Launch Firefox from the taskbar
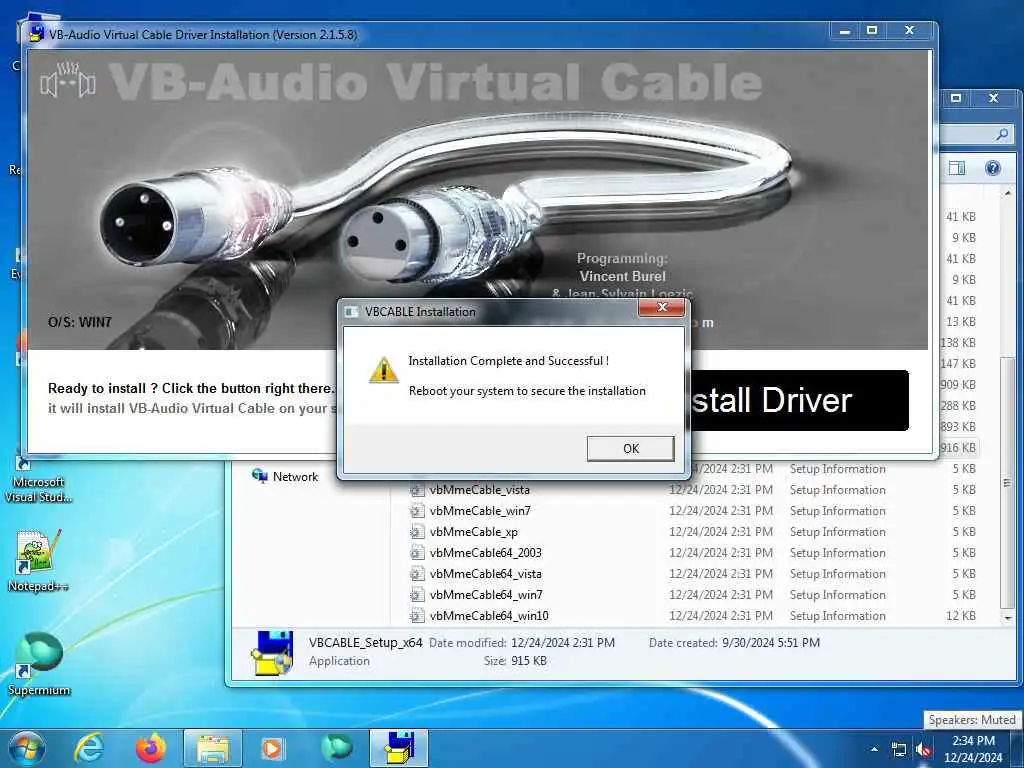Image resolution: width=1024 pixels, height=768 pixels. (150, 748)
